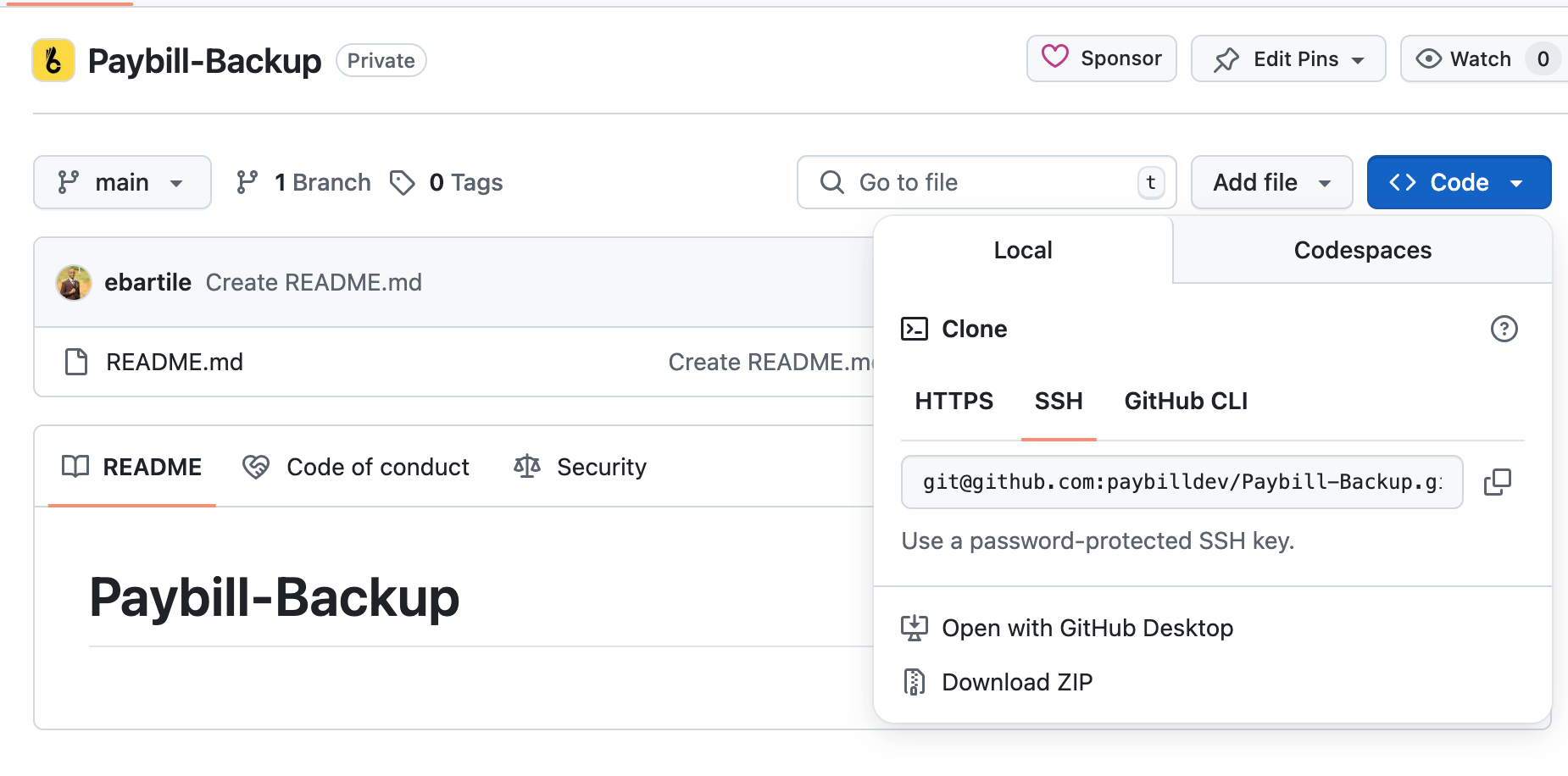Click the branch icon next to 1 Branch
This screenshot has height=776, width=1568.
(247, 181)
